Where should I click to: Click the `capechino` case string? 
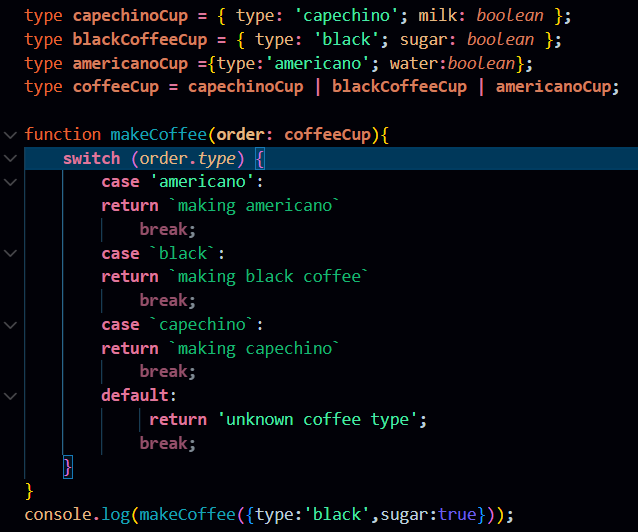tap(202, 325)
